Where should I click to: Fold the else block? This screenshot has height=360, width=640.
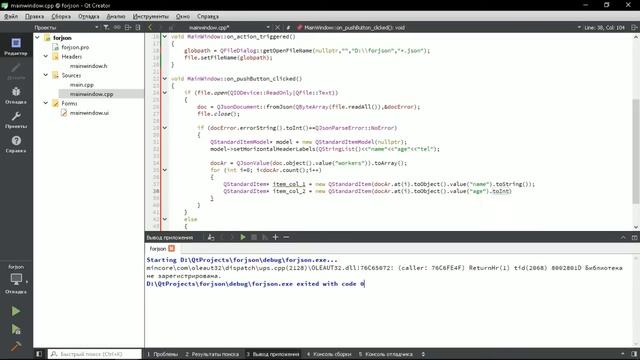(x=165, y=219)
